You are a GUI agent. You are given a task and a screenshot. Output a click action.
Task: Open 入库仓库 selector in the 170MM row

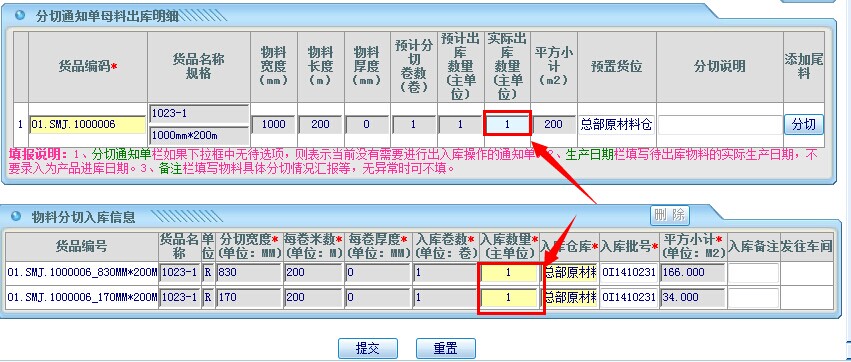[x=570, y=298]
